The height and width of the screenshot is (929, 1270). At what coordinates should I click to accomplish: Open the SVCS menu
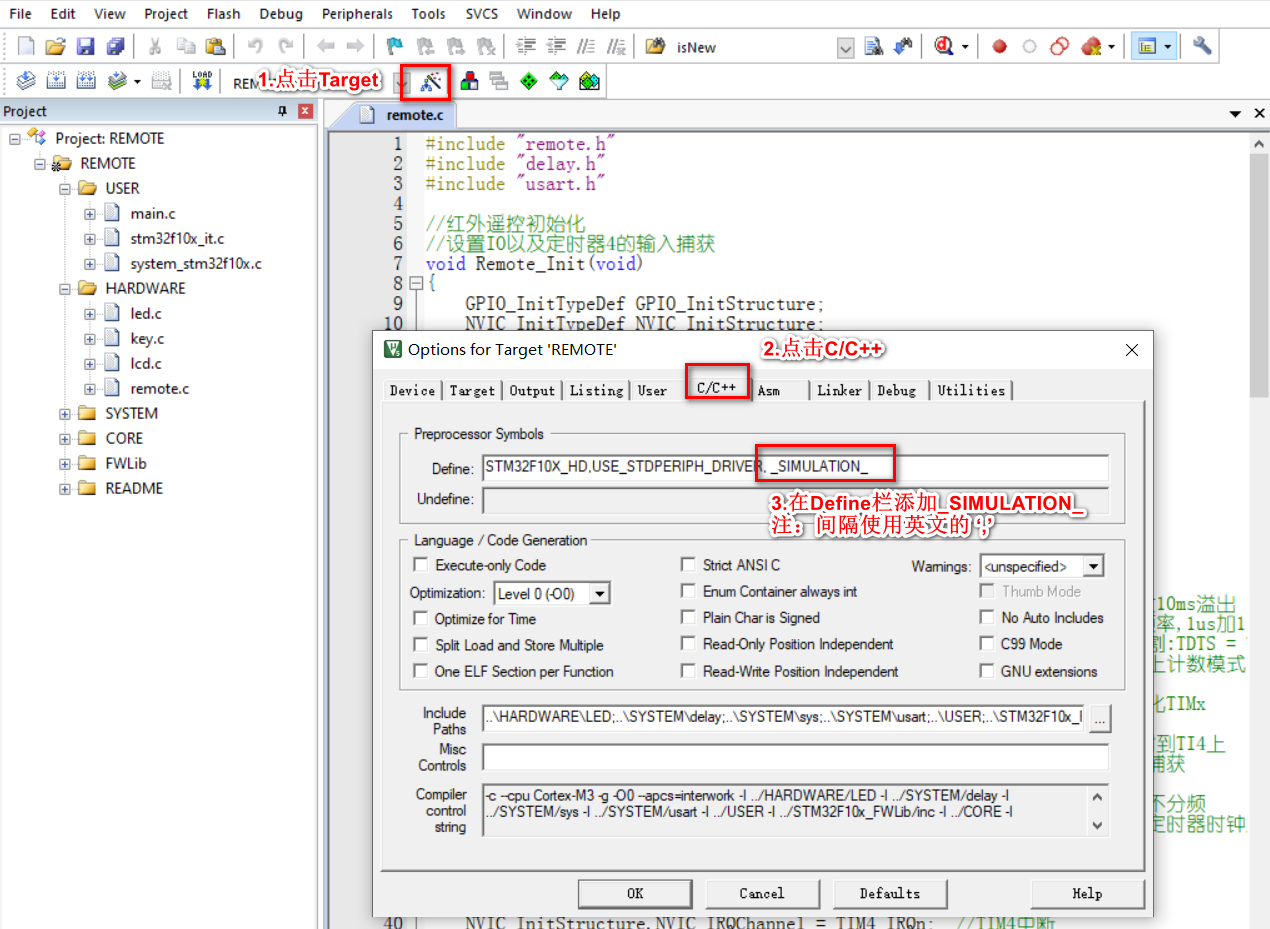[x=483, y=14]
